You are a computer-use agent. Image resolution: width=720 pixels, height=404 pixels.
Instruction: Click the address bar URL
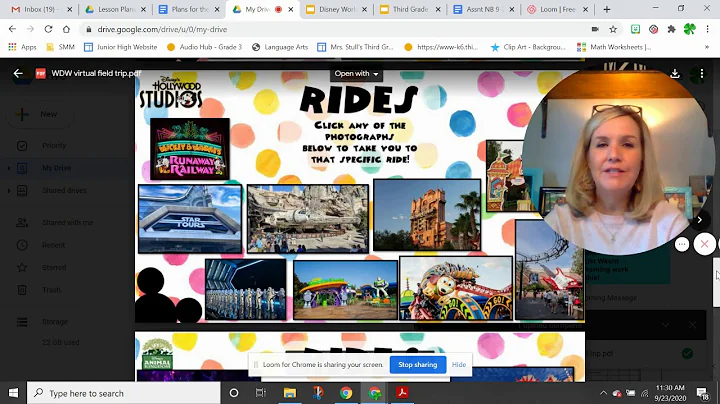(x=162, y=29)
